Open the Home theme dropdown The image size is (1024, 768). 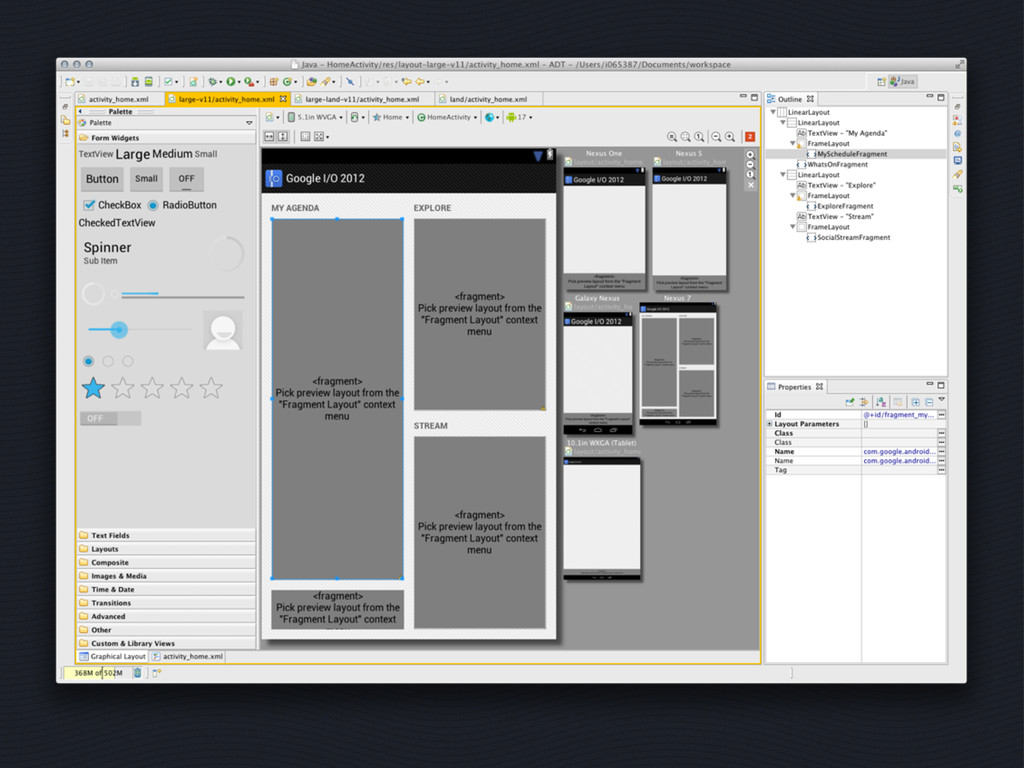click(x=391, y=118)
